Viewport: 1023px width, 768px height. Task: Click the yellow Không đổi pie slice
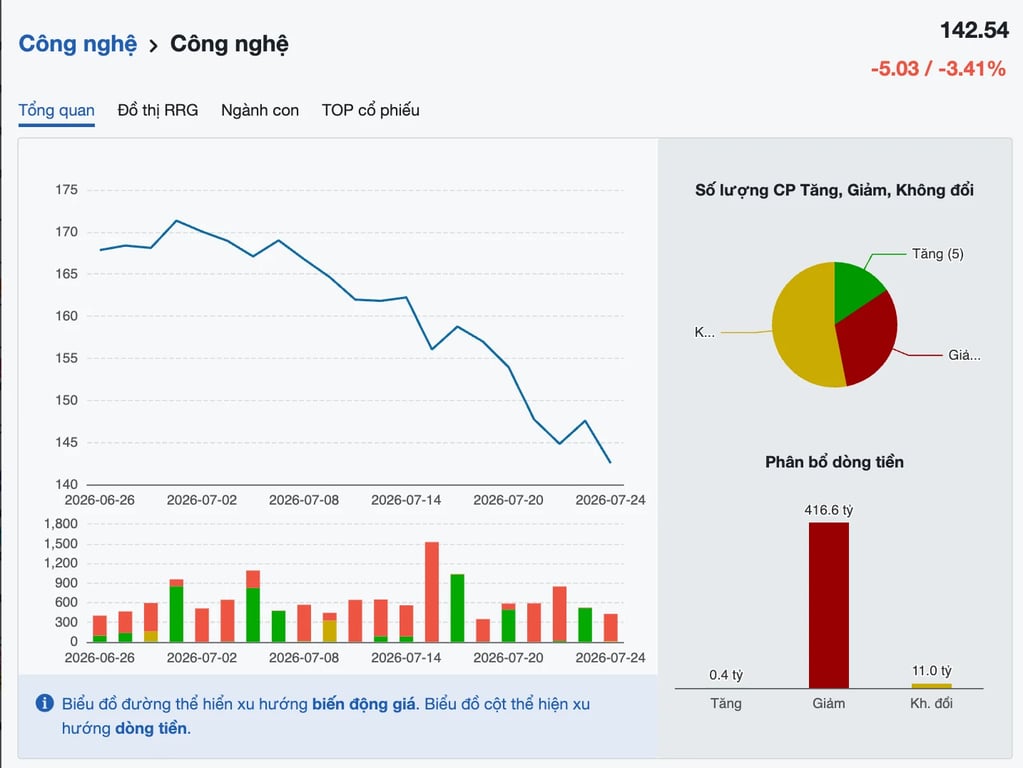pyautogui.click(x=802, y=324)
